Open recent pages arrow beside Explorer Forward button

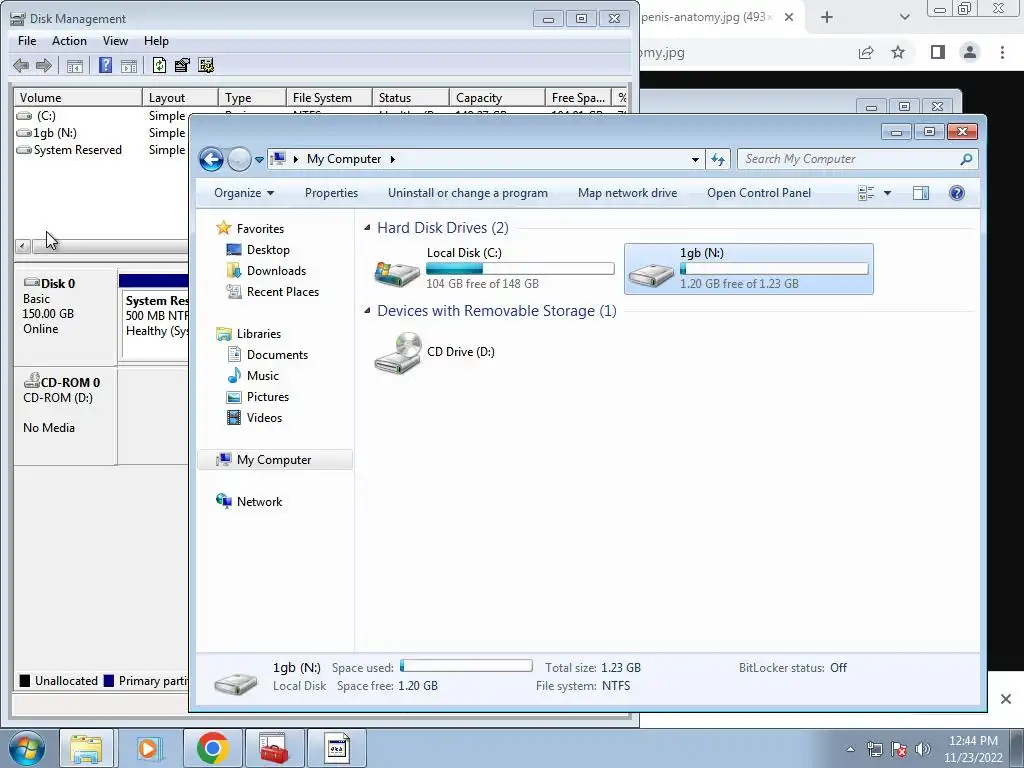coord(259,159)
